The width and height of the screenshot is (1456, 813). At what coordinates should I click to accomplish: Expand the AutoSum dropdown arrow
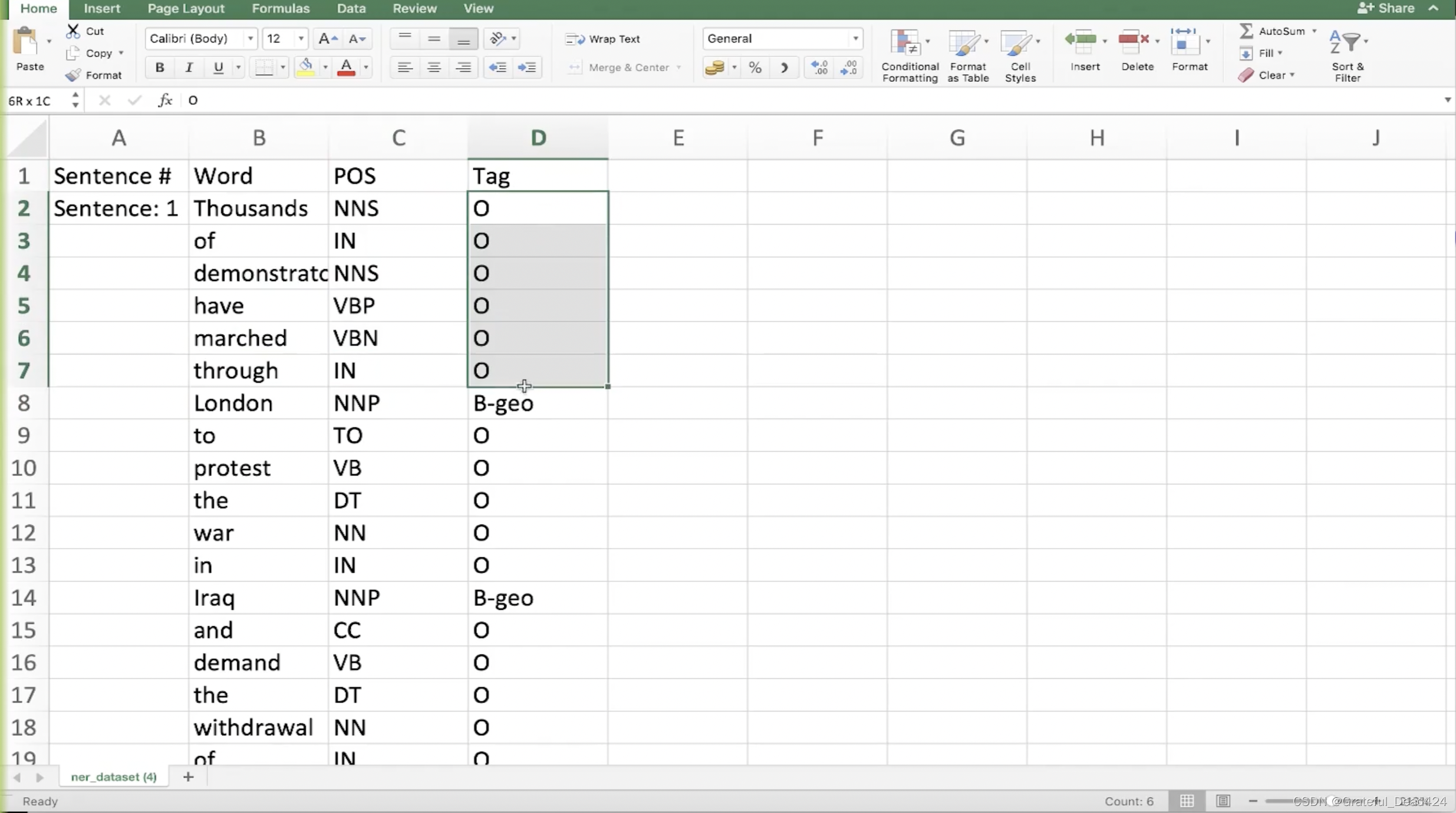point(1314,31)
